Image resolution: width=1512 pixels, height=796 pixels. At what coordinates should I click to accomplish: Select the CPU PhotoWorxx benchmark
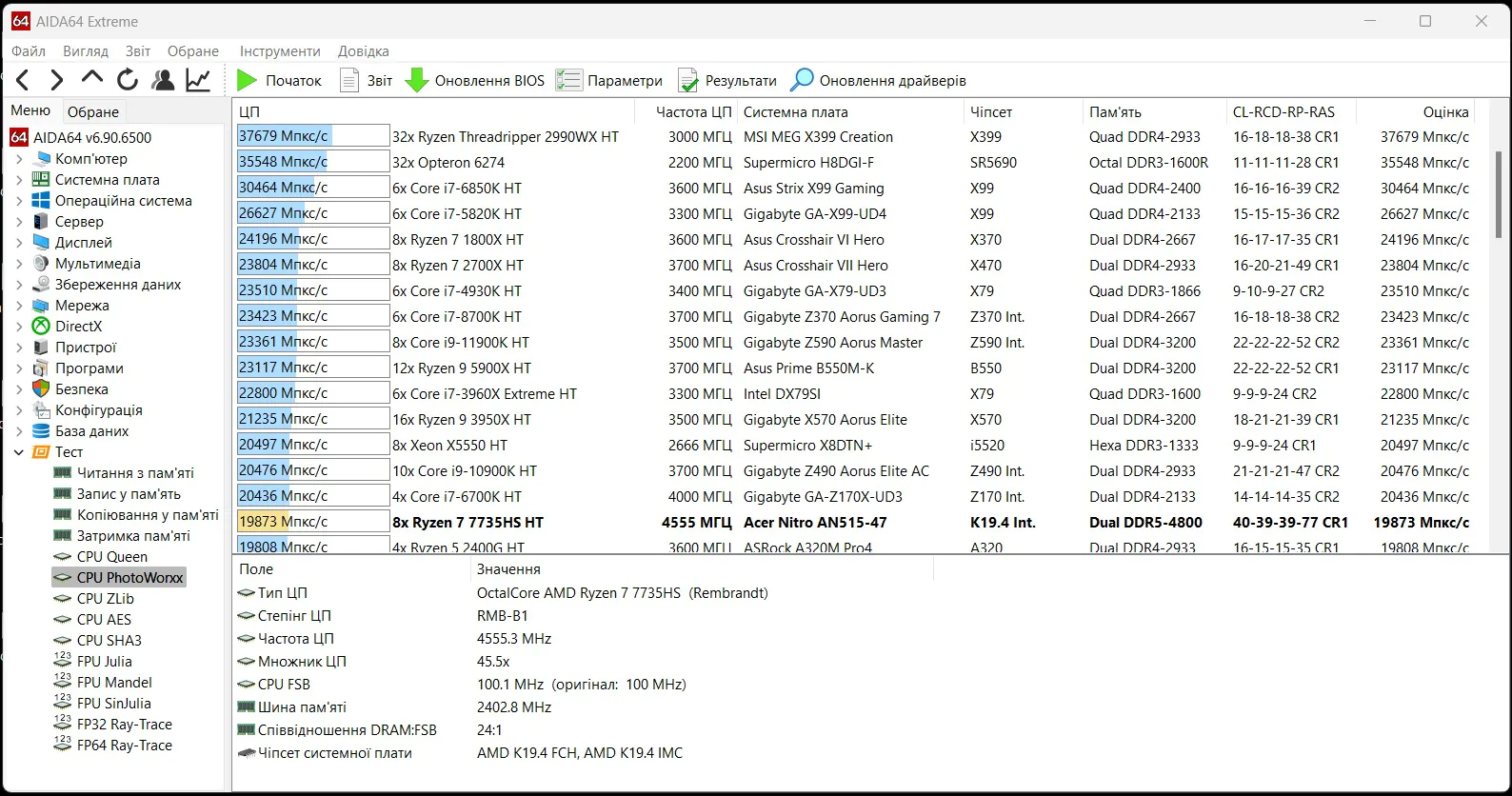[x=119, y=578]
